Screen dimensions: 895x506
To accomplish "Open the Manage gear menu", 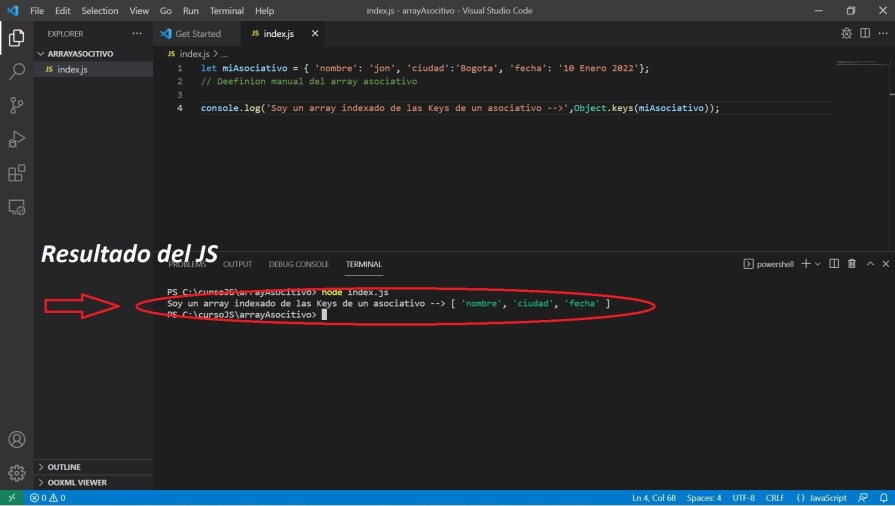I will (17, 473).
